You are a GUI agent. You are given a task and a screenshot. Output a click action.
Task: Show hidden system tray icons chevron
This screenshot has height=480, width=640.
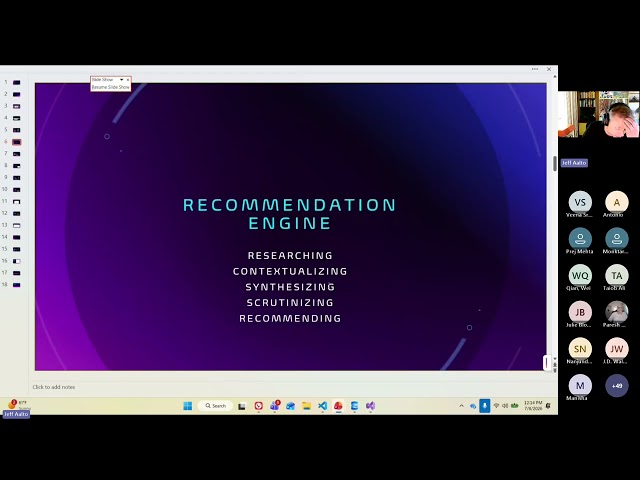[462, 406]
